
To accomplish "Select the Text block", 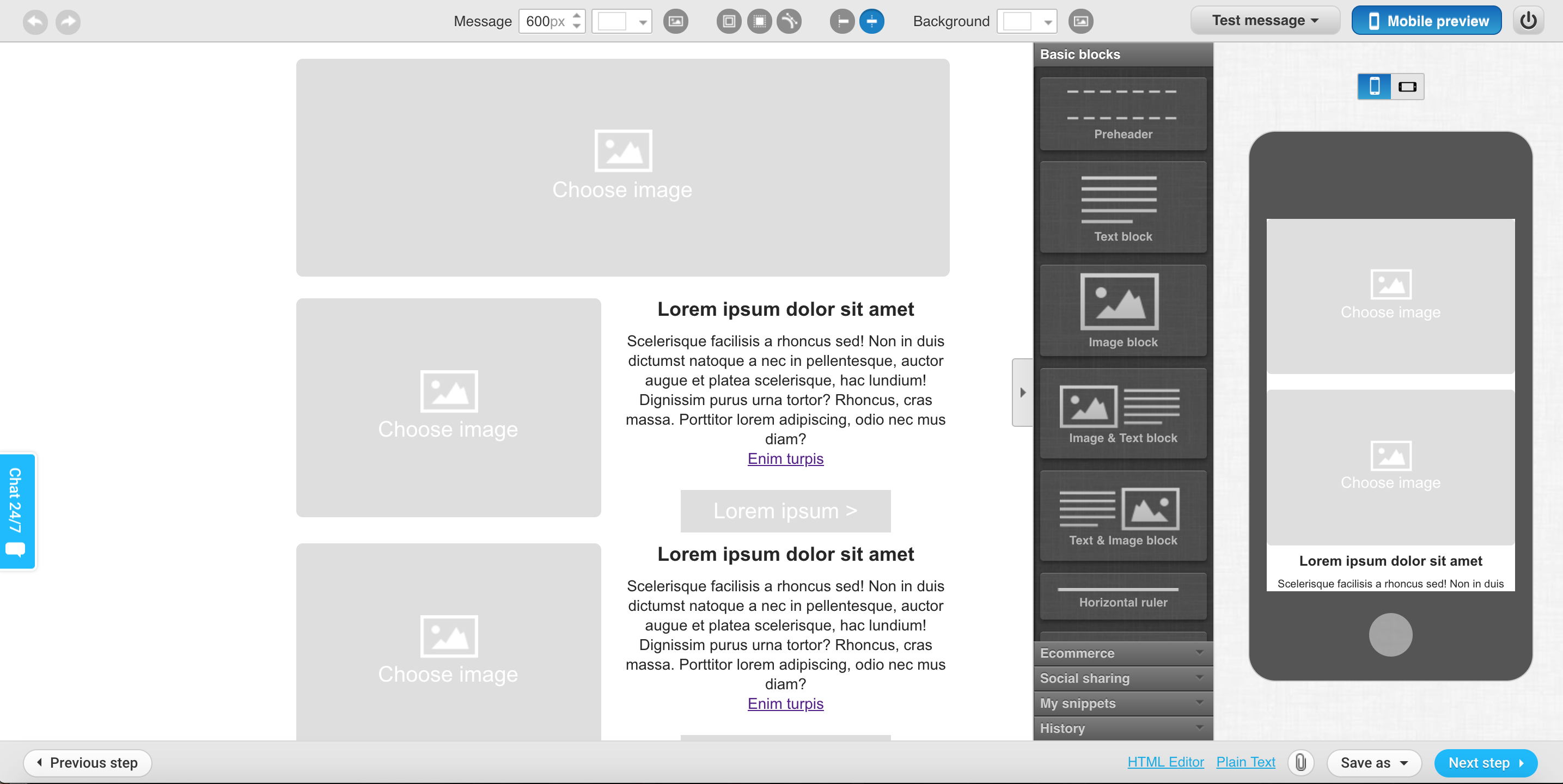I will pyautogui.click(x=1123, y=207).
